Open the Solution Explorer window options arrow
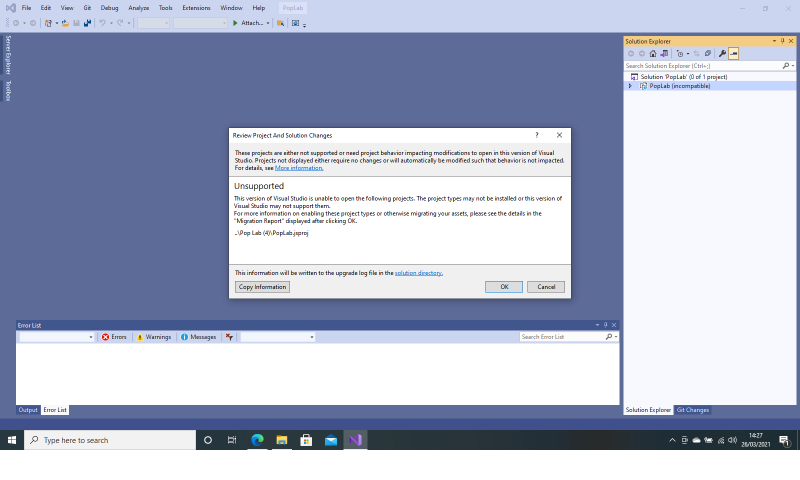The image size is (800, 480). coord(774,41)
